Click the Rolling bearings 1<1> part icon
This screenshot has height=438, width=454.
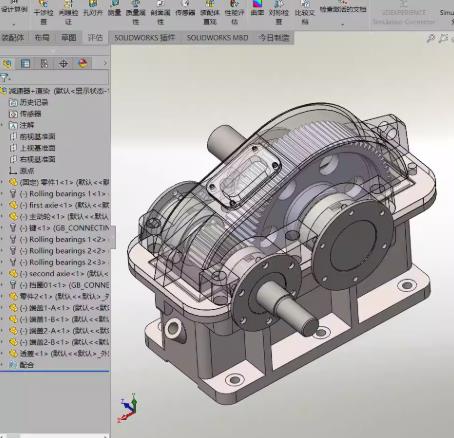13,193
